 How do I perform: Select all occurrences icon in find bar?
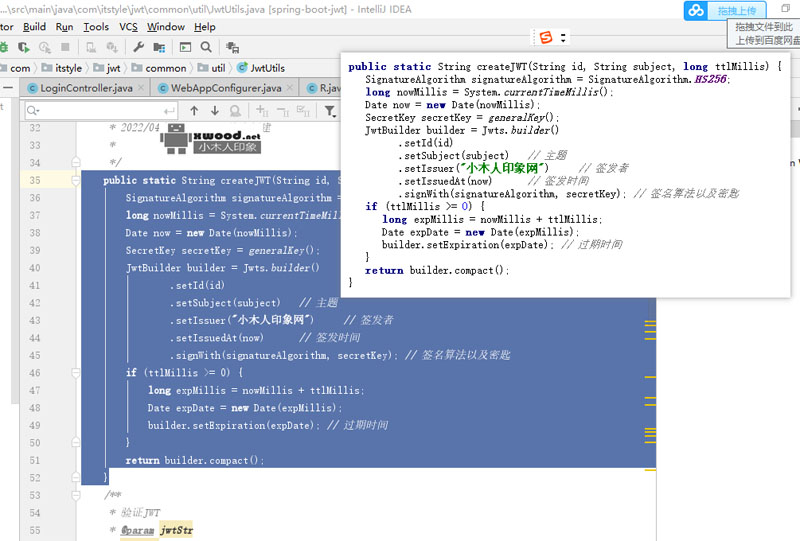pyautogui.click(x=303, y=111)
